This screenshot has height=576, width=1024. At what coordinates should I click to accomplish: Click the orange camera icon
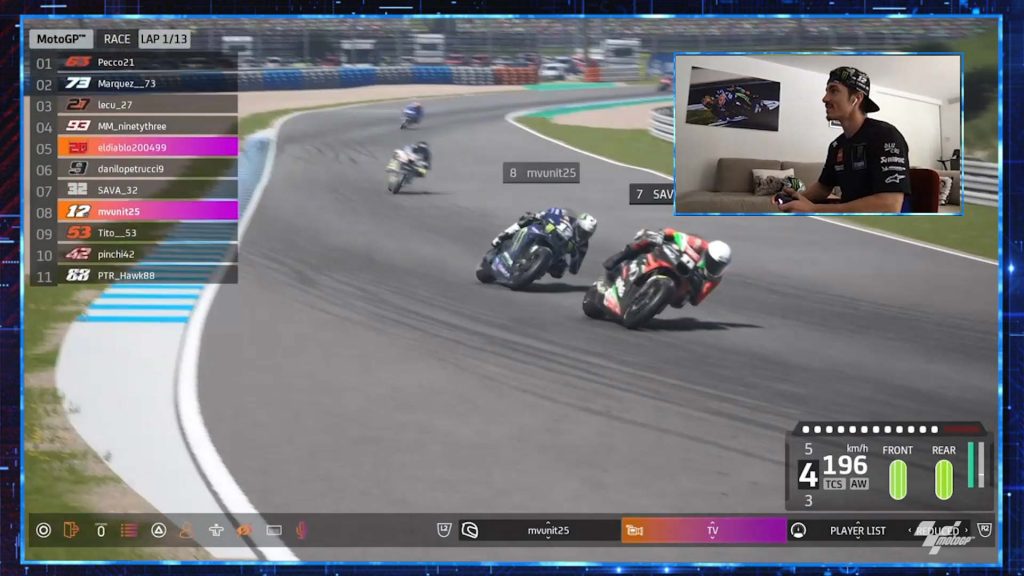[x=634, y=530]
